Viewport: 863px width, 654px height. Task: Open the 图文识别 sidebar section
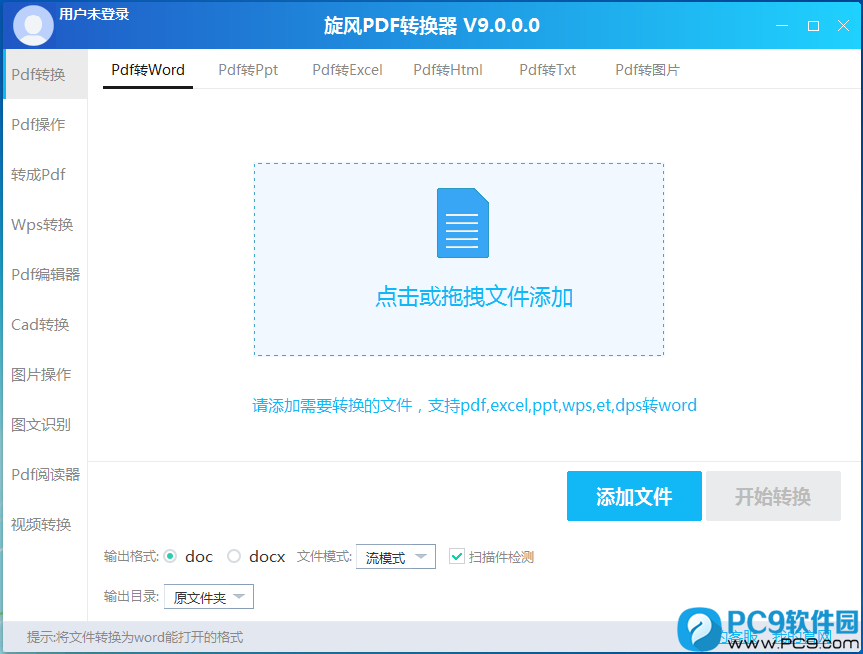pos(45,424)
